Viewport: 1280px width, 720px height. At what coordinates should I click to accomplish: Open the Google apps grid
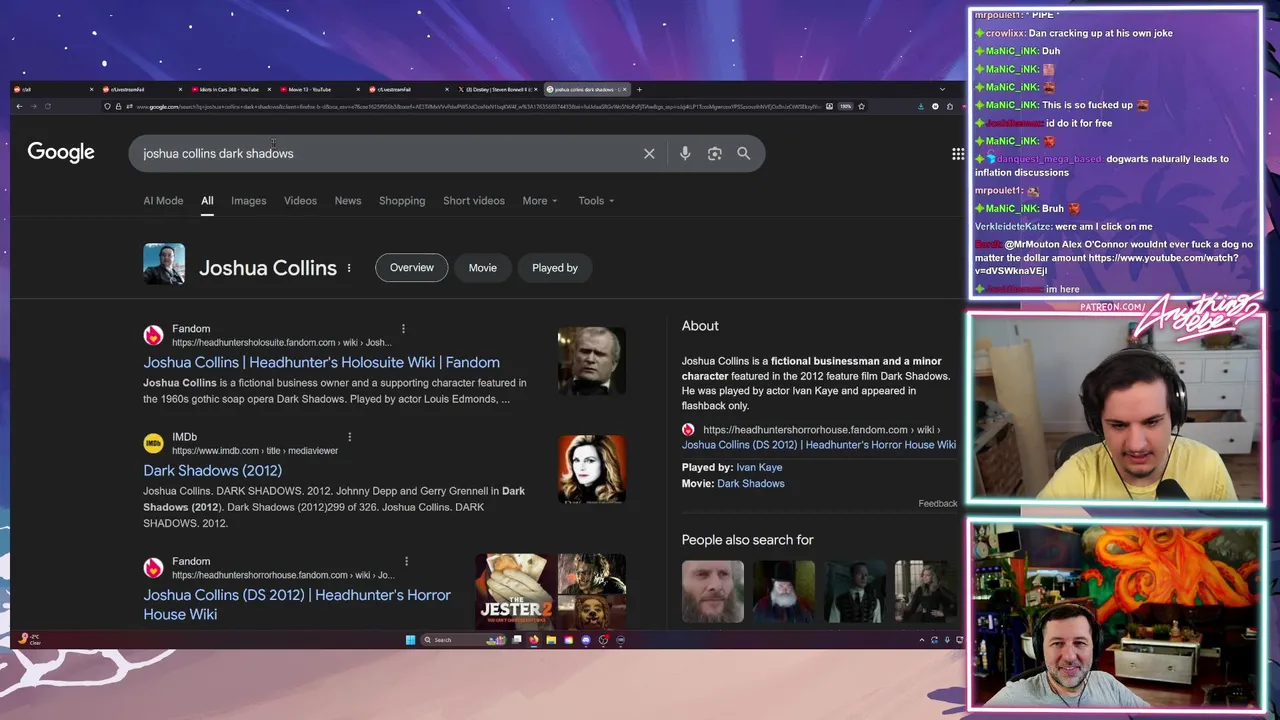tap(958, 154)
